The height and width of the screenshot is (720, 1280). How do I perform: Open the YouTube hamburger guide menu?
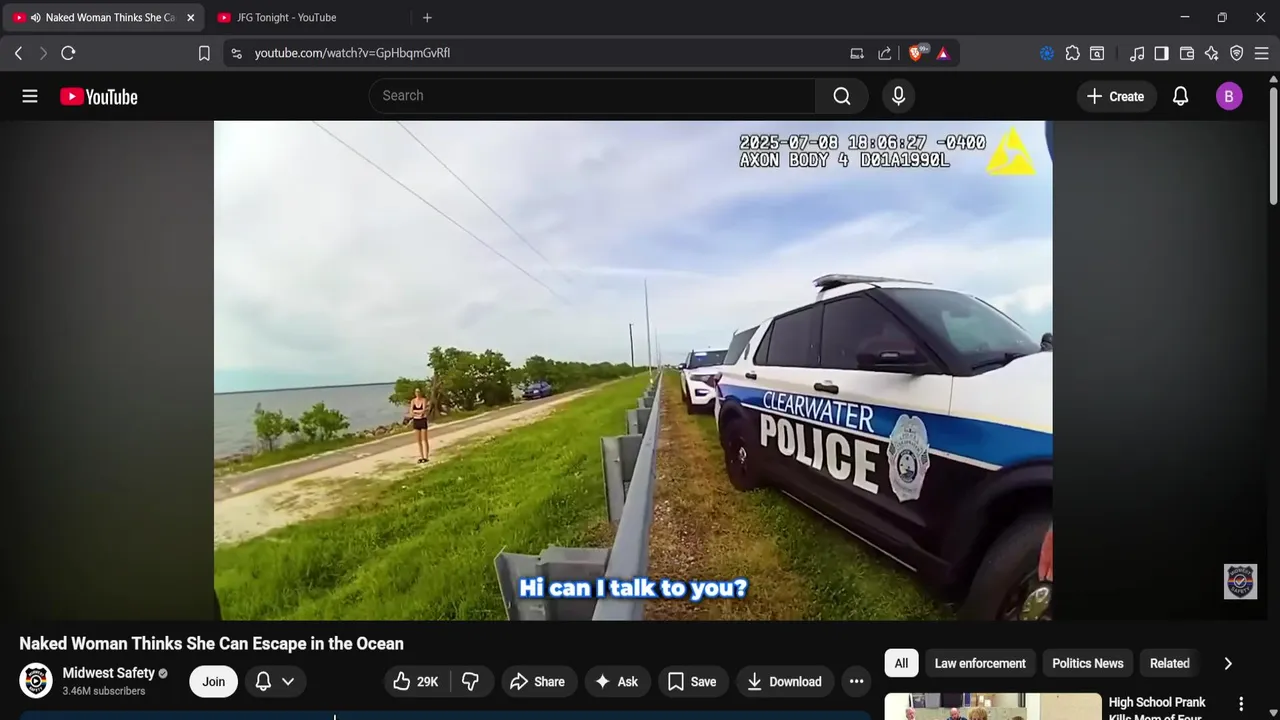[30, 96]
